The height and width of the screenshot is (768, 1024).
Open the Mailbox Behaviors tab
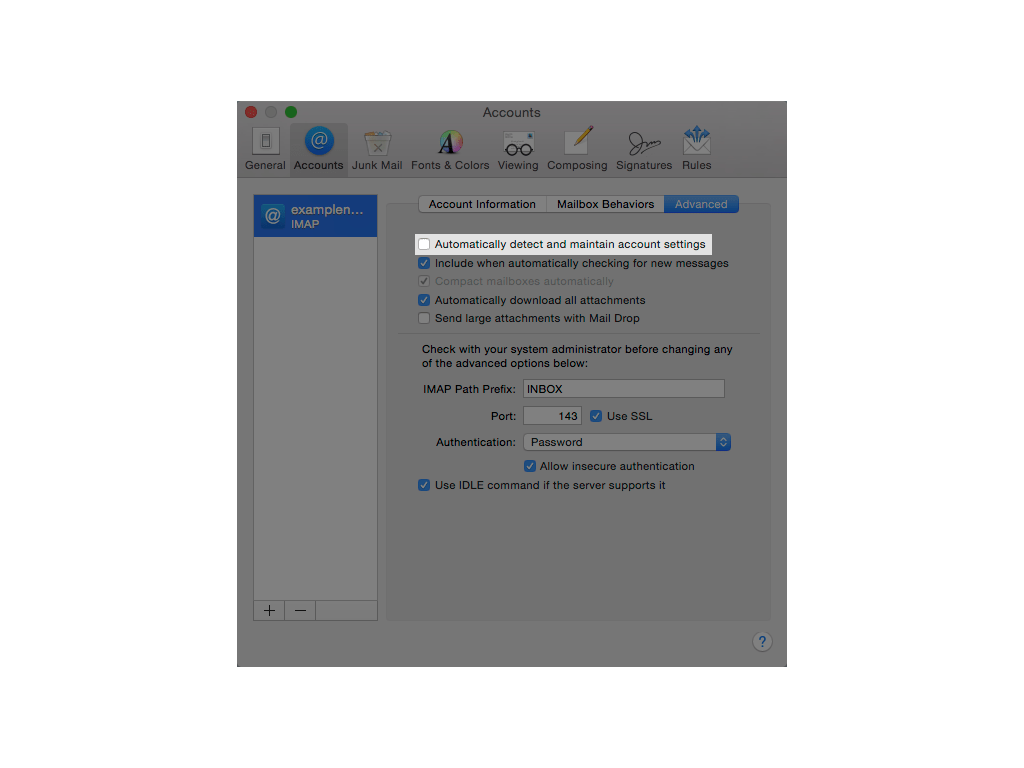click(605, 204)
